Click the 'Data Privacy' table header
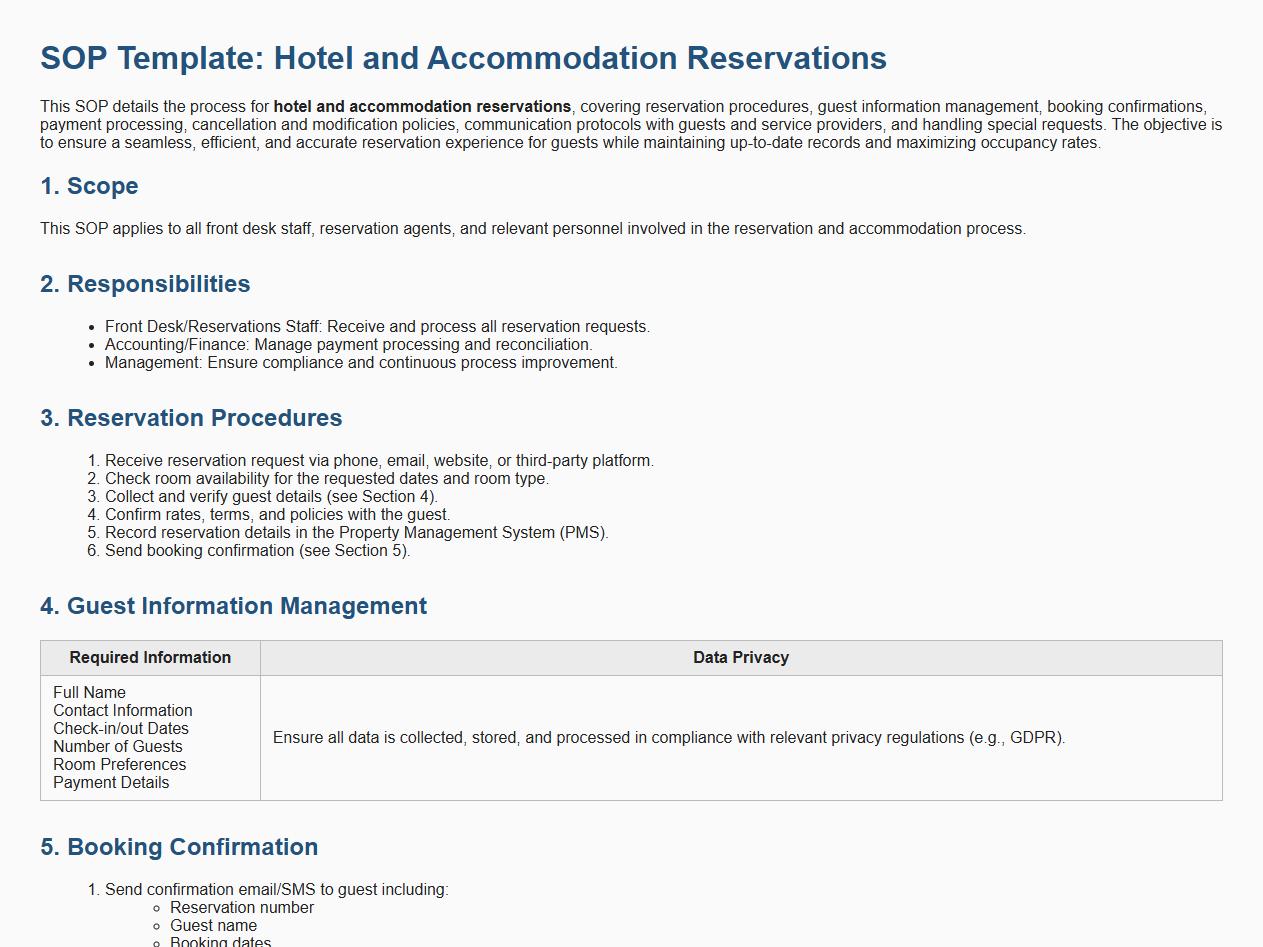The image size is (1263, 947). click(741, 658)
